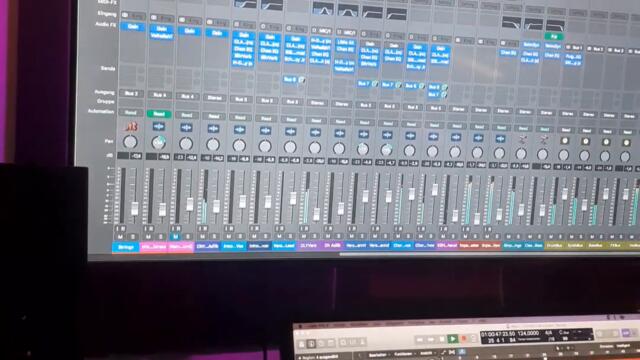This screenshot has width=640, height=360.
Task: Open the Ansicht menu in lower window
Action: [426, 353]
